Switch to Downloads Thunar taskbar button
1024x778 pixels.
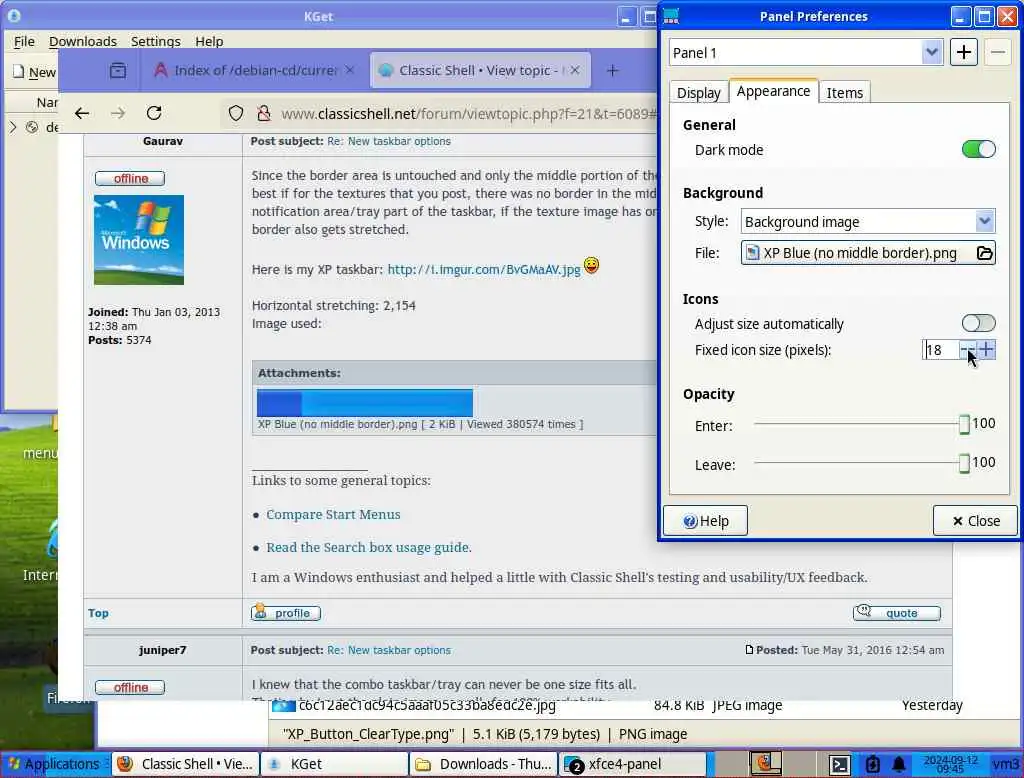pos(483,764)
